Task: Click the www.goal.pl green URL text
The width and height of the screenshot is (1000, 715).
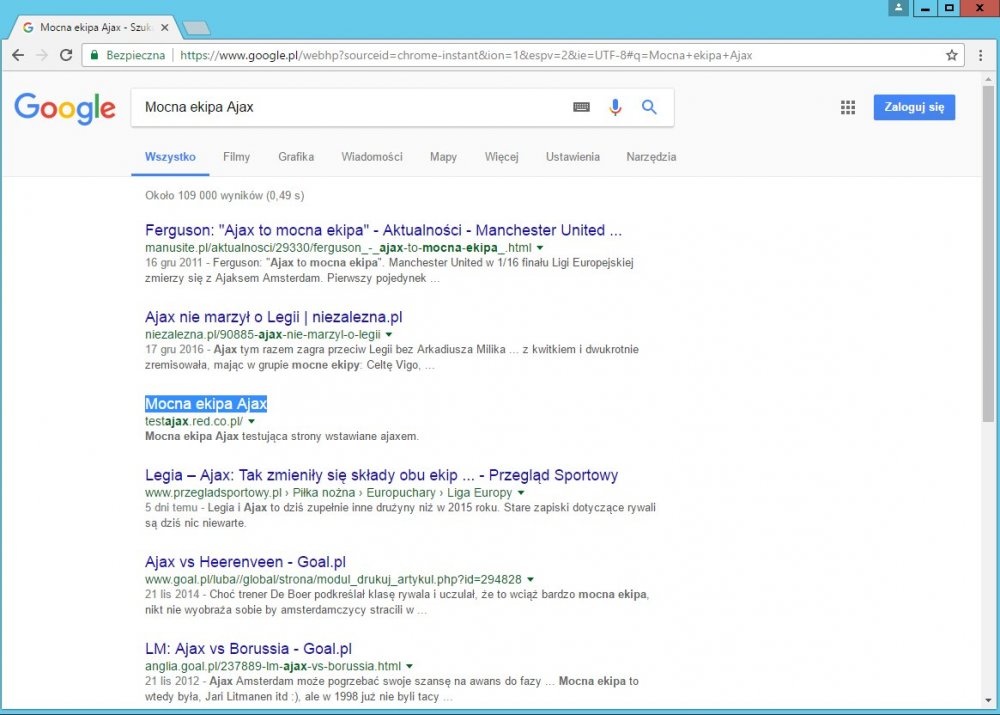Action: point(333,579)
